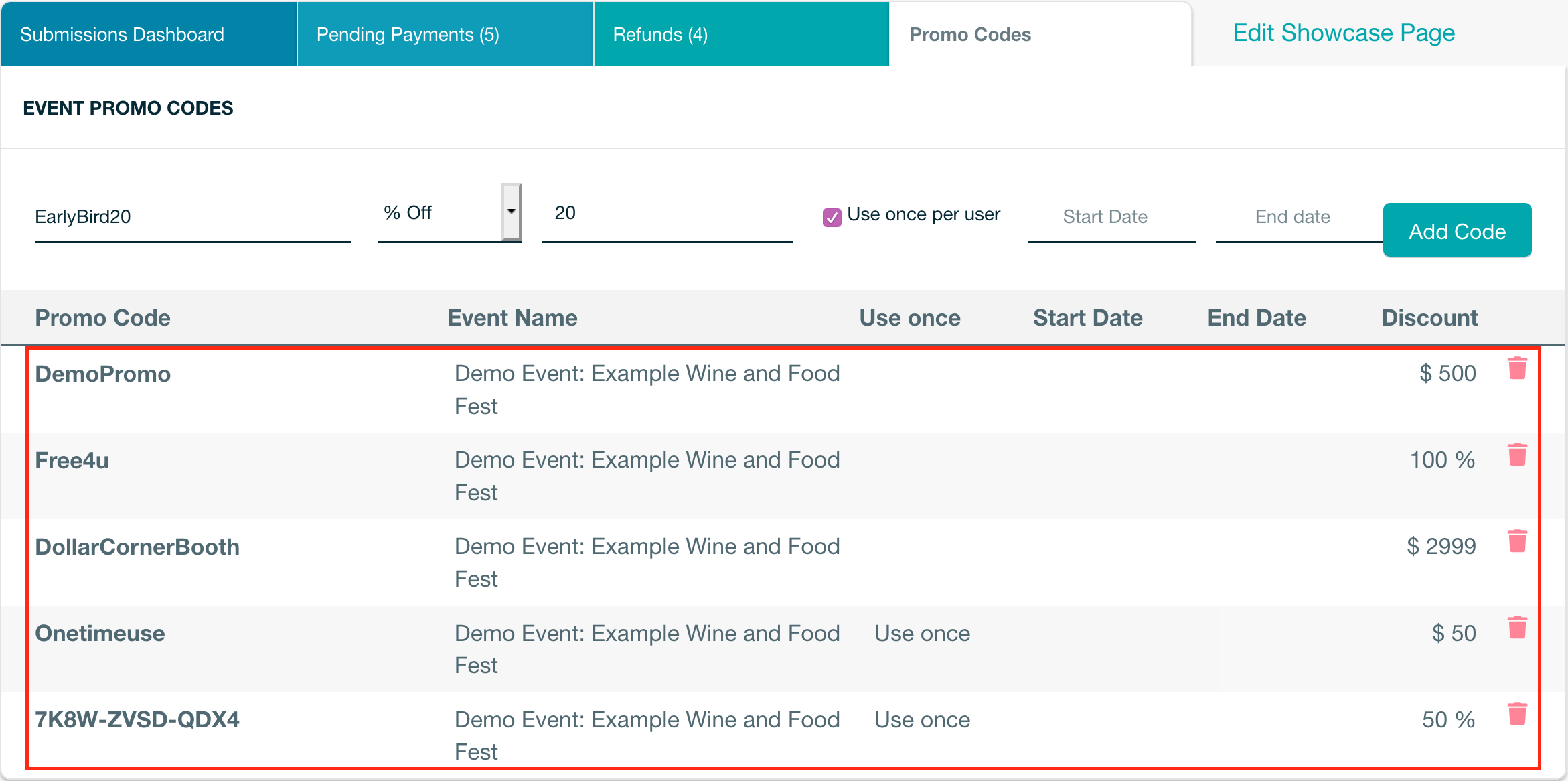
Task: Delete the Free4u promo code
Action: tap(1517, 455)
